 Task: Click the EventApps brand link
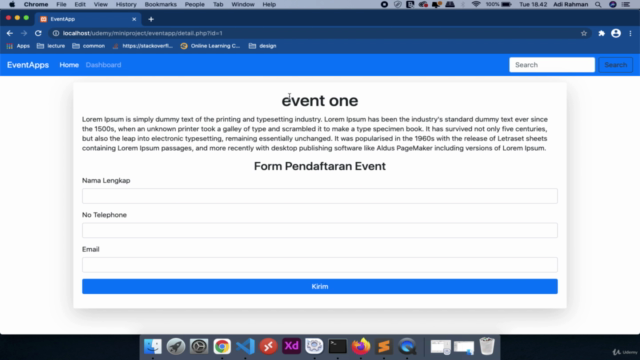[28, 65]
